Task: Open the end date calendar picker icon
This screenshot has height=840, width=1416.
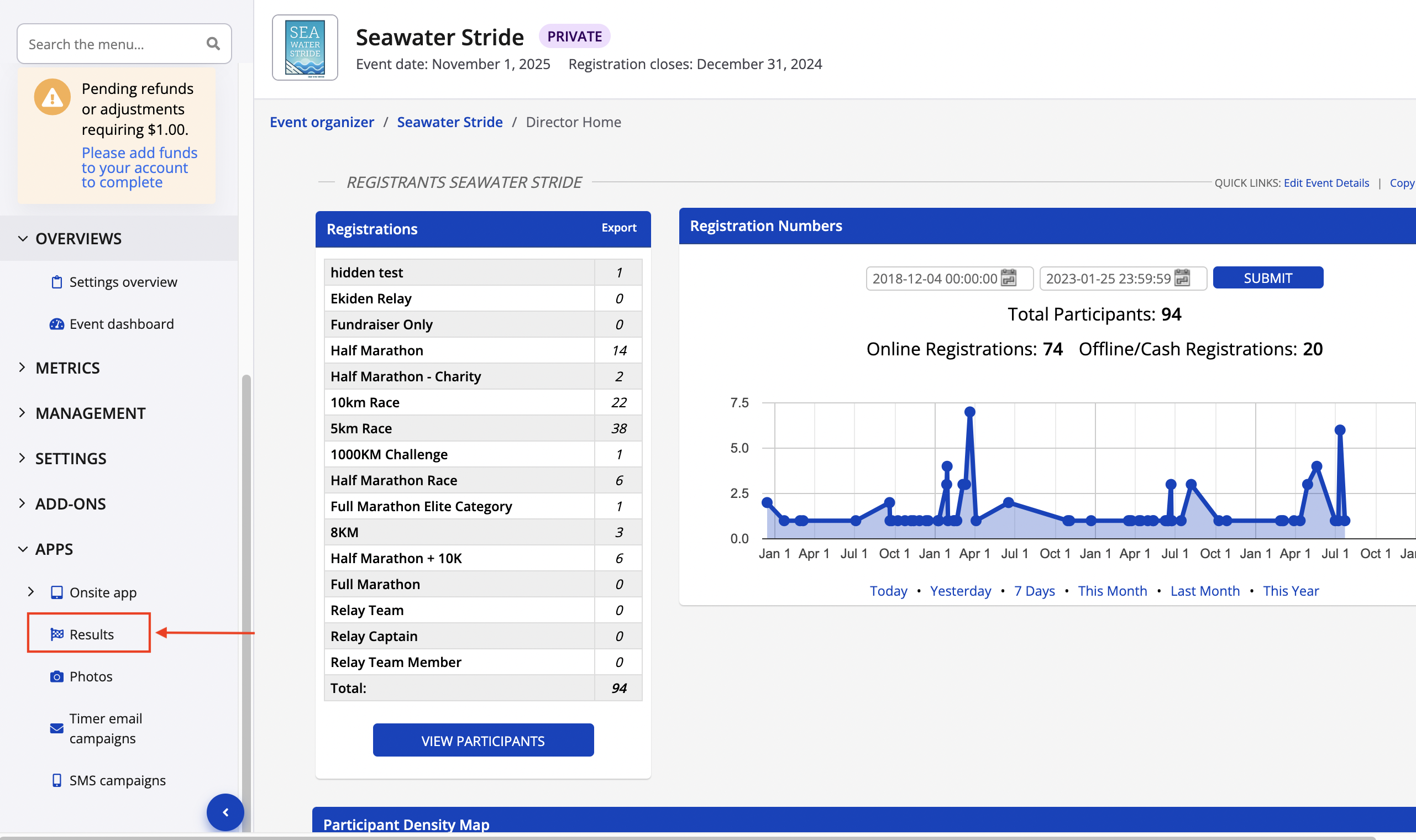Action: (x=1182, y=278)
